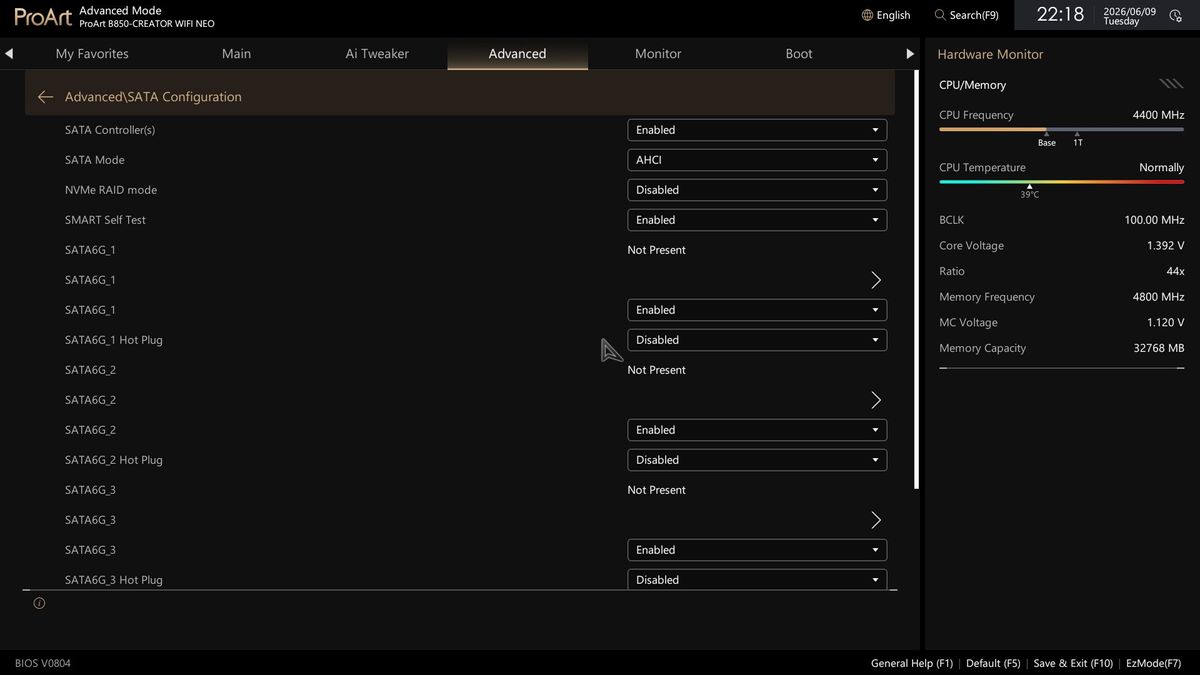Screen dimensions: 1200x675
Task: Switch to the Monitor tab
Action: [658, 54]
